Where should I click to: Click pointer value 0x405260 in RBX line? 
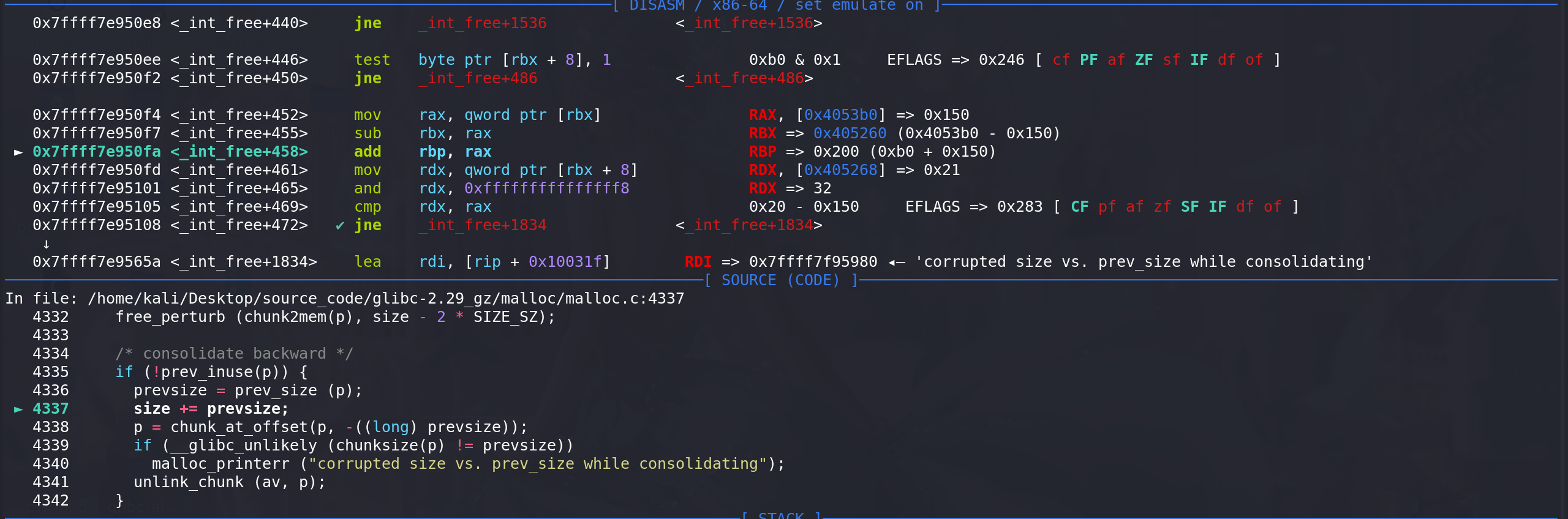tap(850, 133)
